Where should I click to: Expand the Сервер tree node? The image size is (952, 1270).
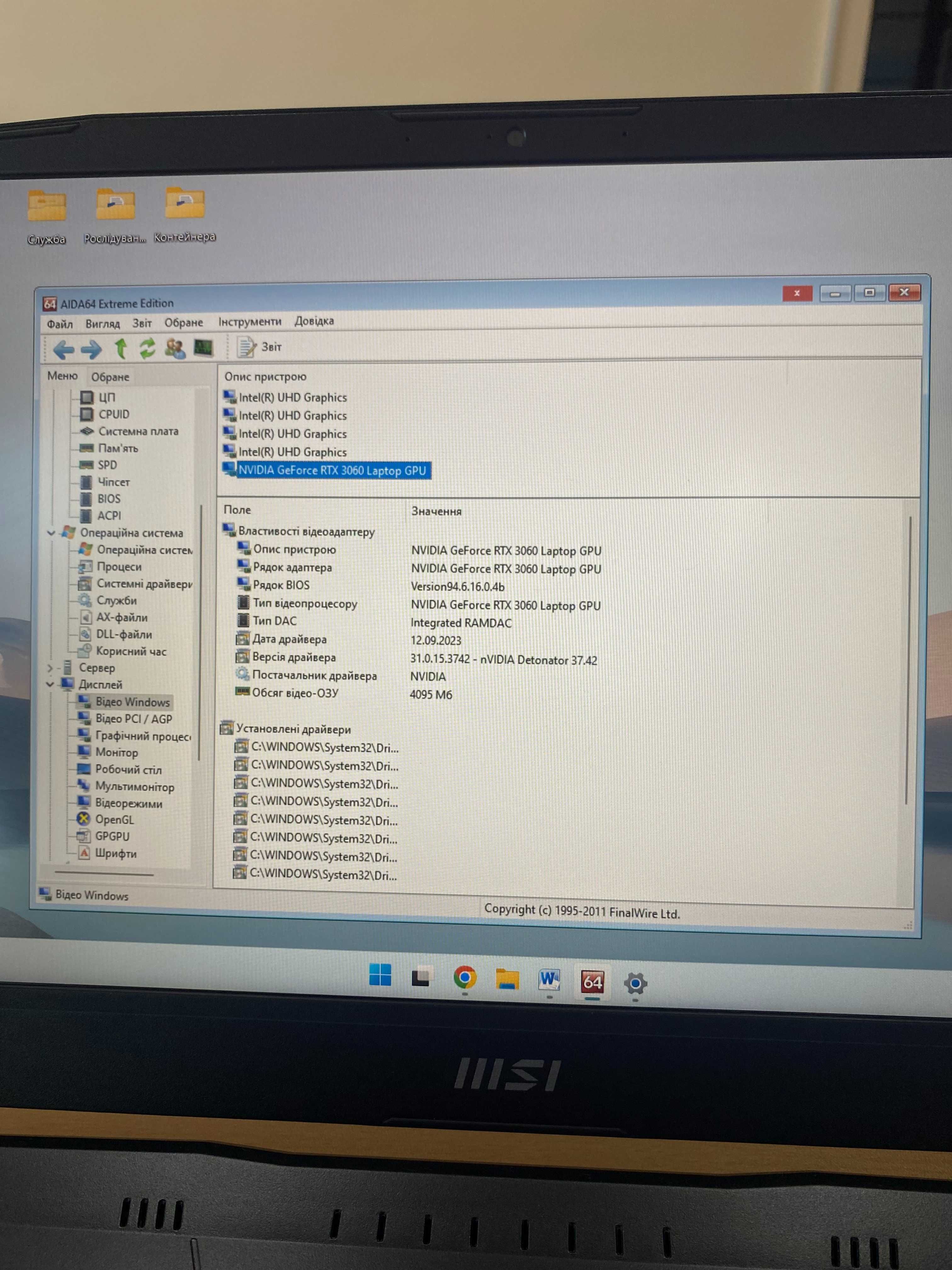pos(49,668)
